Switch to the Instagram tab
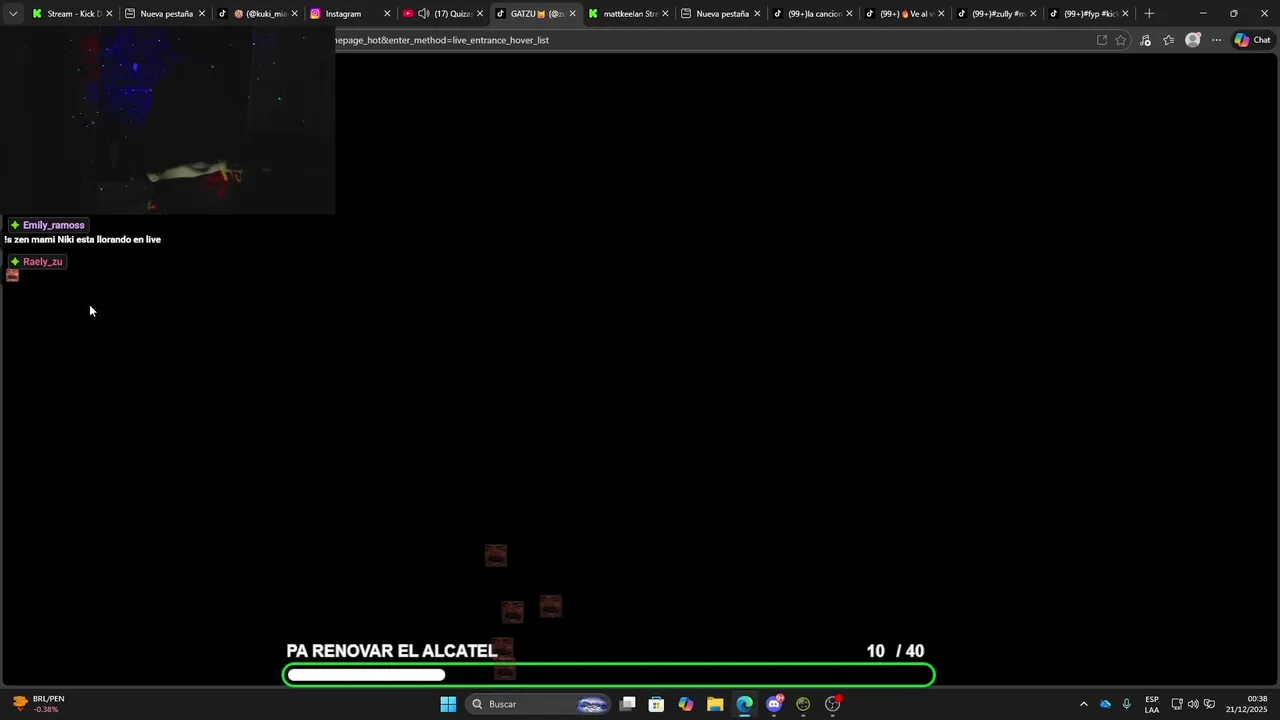The height and width of the screenshot is (720, 1280). pyautogui.click(x=350, y=14)
